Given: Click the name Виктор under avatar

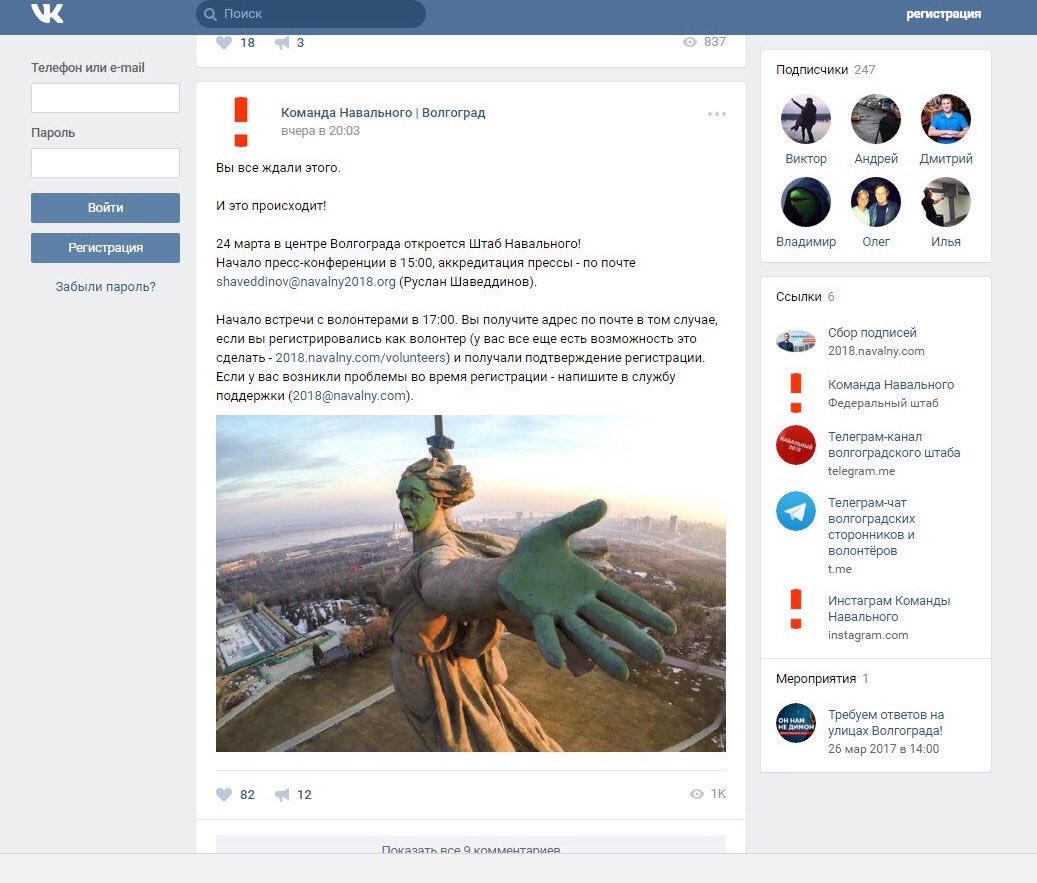Looking at the screenshot, I should (x=806, y=159).
